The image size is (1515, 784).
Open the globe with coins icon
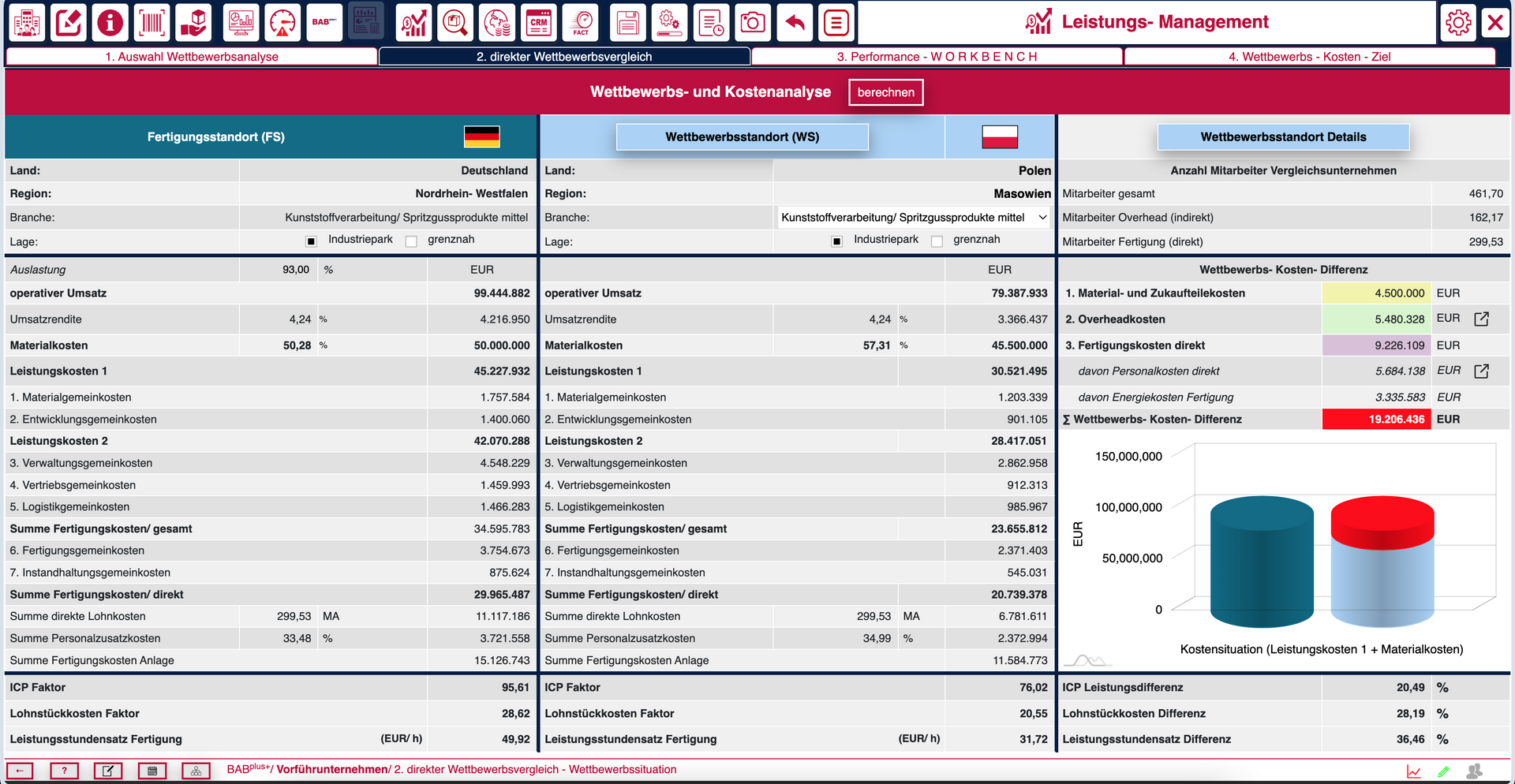(x=497, y=23)
